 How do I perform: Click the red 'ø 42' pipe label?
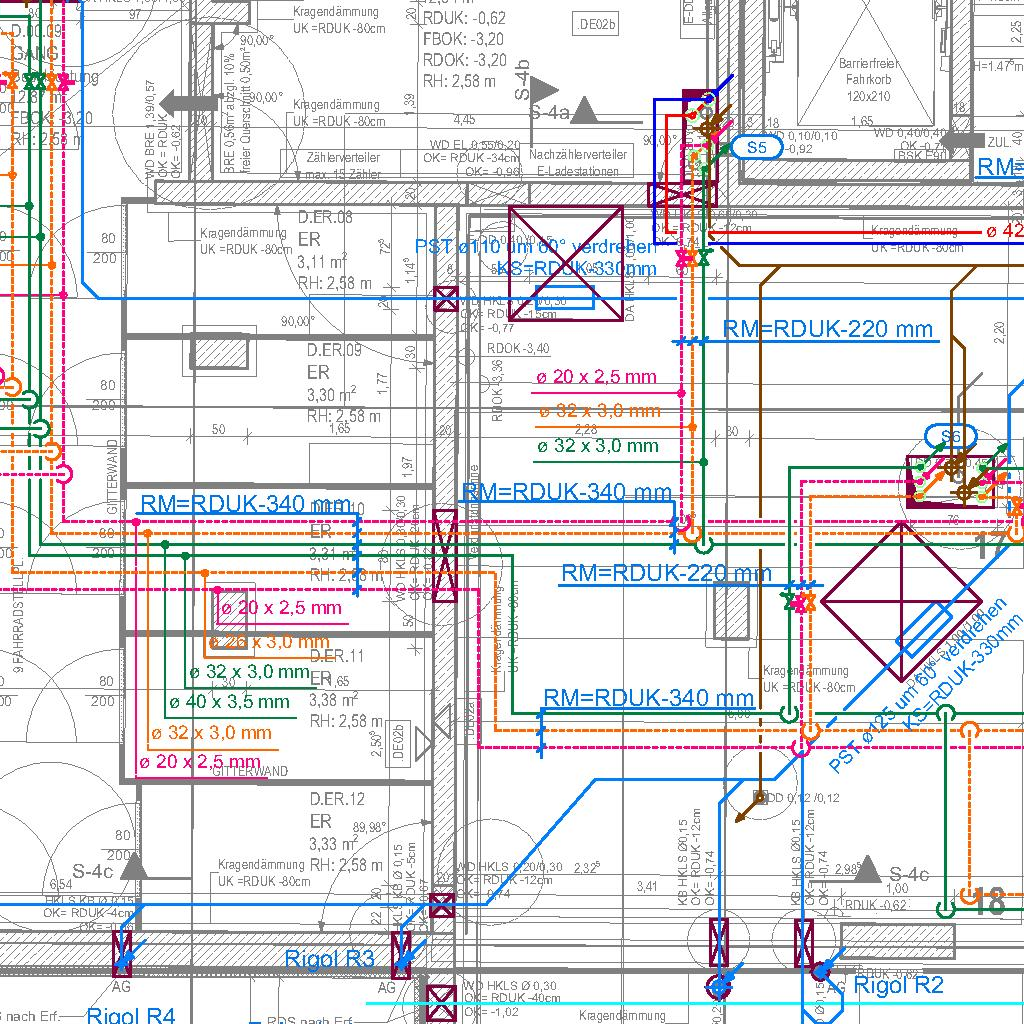[x=1004, y=231]
